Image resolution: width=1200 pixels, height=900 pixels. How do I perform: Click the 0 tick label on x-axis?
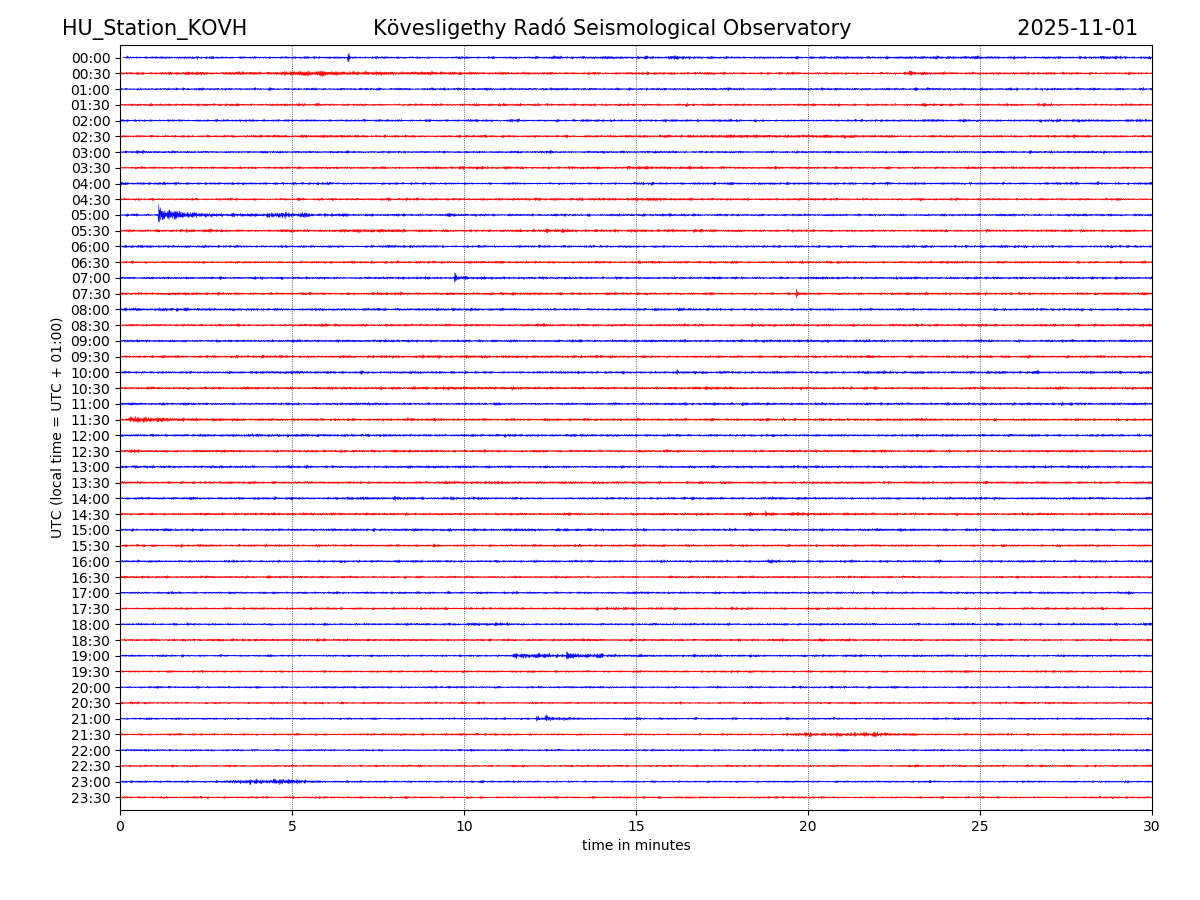[x=120, y=826]
